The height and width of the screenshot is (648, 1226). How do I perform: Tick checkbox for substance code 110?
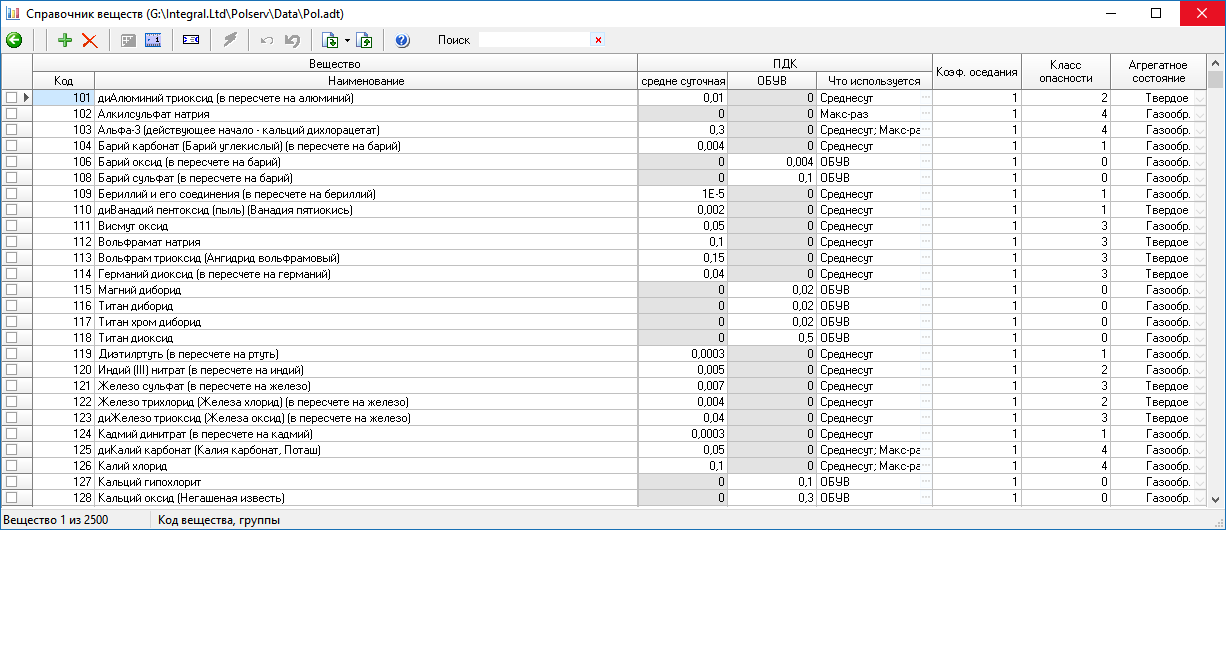(x=11, y=210)
